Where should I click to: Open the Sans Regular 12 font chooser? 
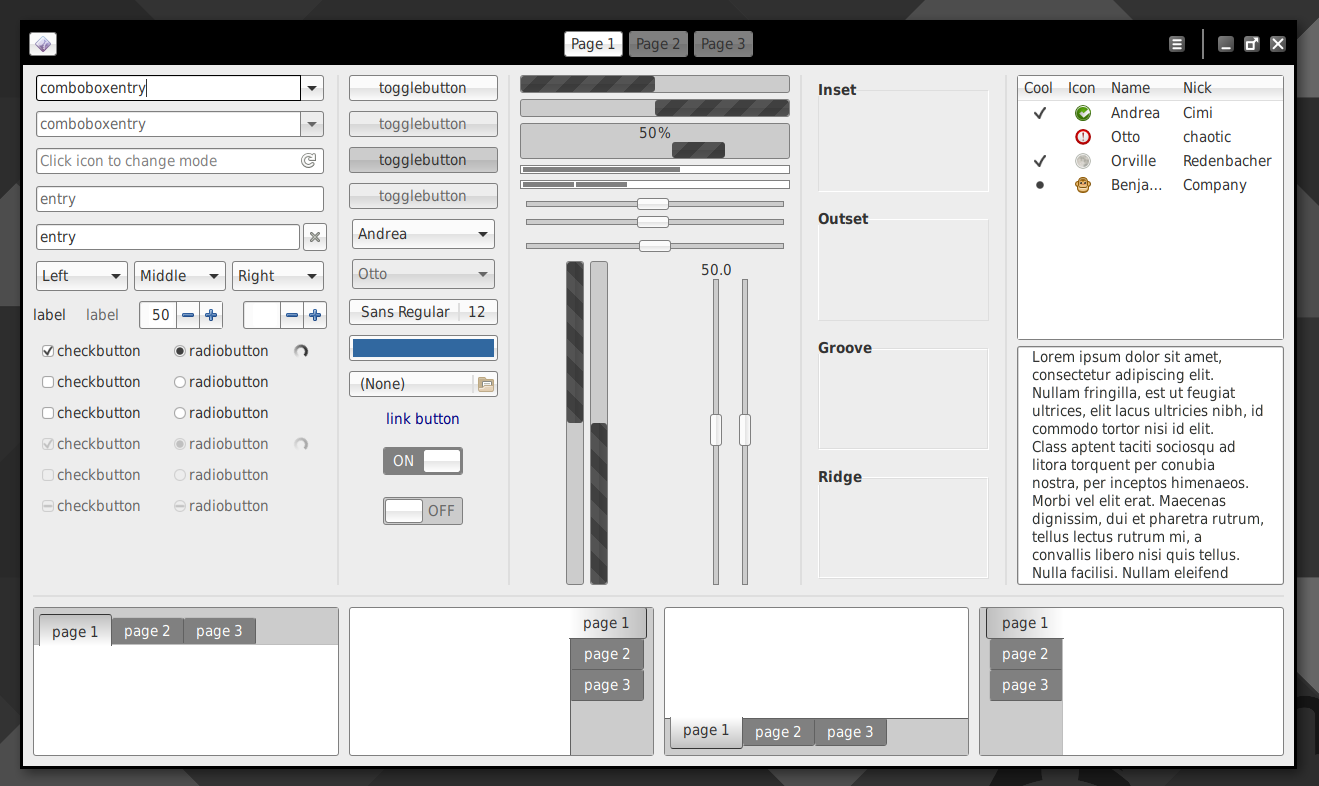[x=423, y=312]
